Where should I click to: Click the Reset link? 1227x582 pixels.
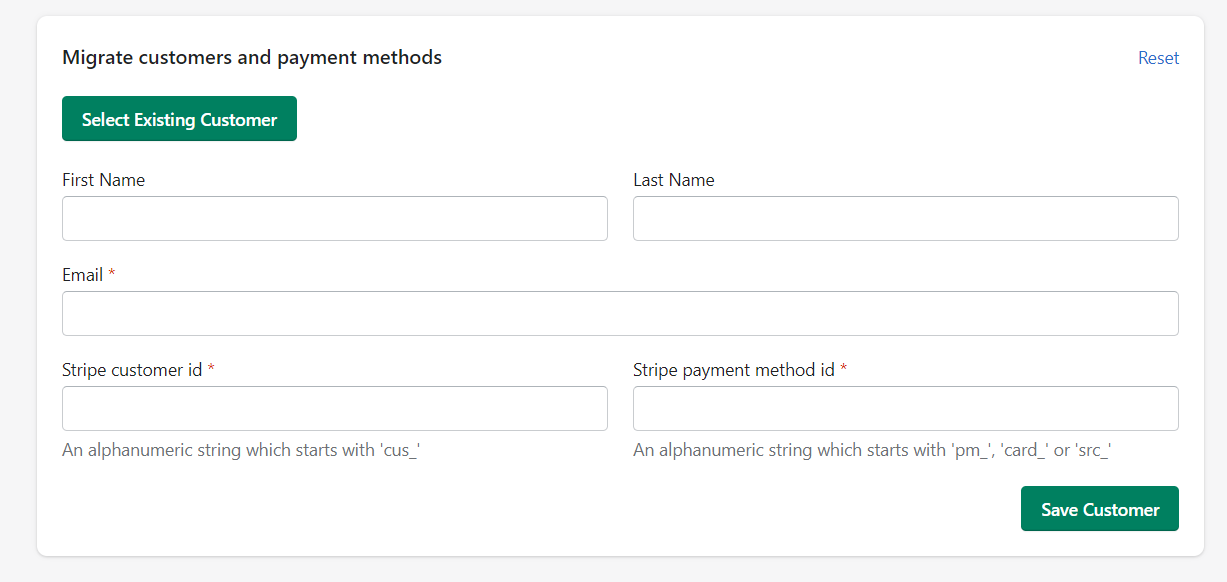coord(1158,58)
